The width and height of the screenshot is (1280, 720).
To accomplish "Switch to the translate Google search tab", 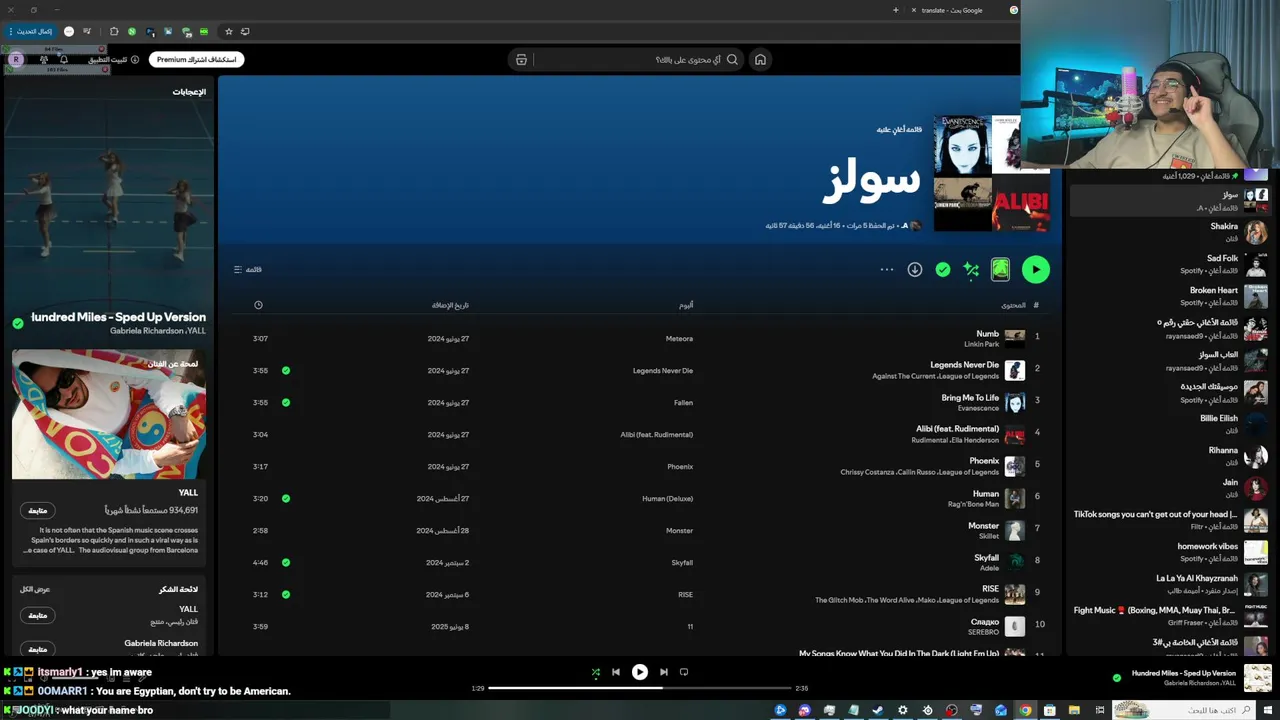I will pyautogui.click(x=965, y=10).
